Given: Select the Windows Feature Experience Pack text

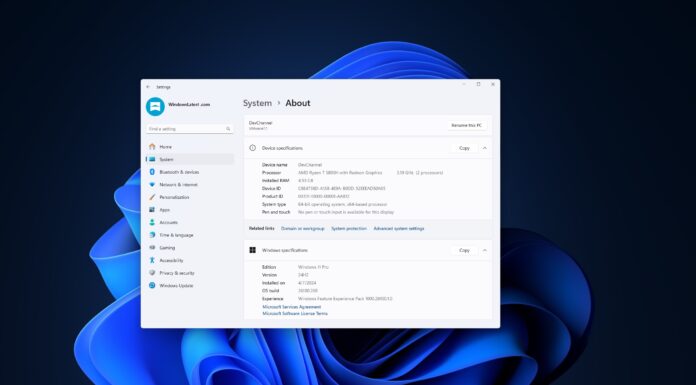Looking at the screenshot, I should (345, 299).
